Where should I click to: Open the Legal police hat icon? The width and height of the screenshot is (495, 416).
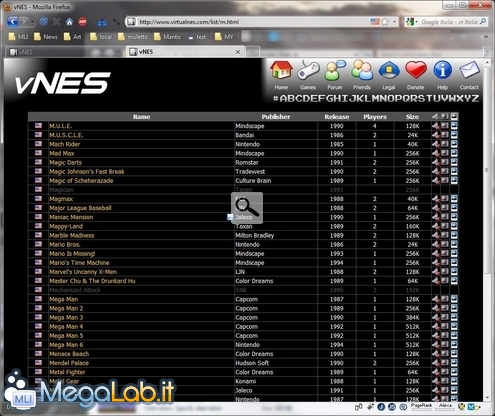coord(389,70)
